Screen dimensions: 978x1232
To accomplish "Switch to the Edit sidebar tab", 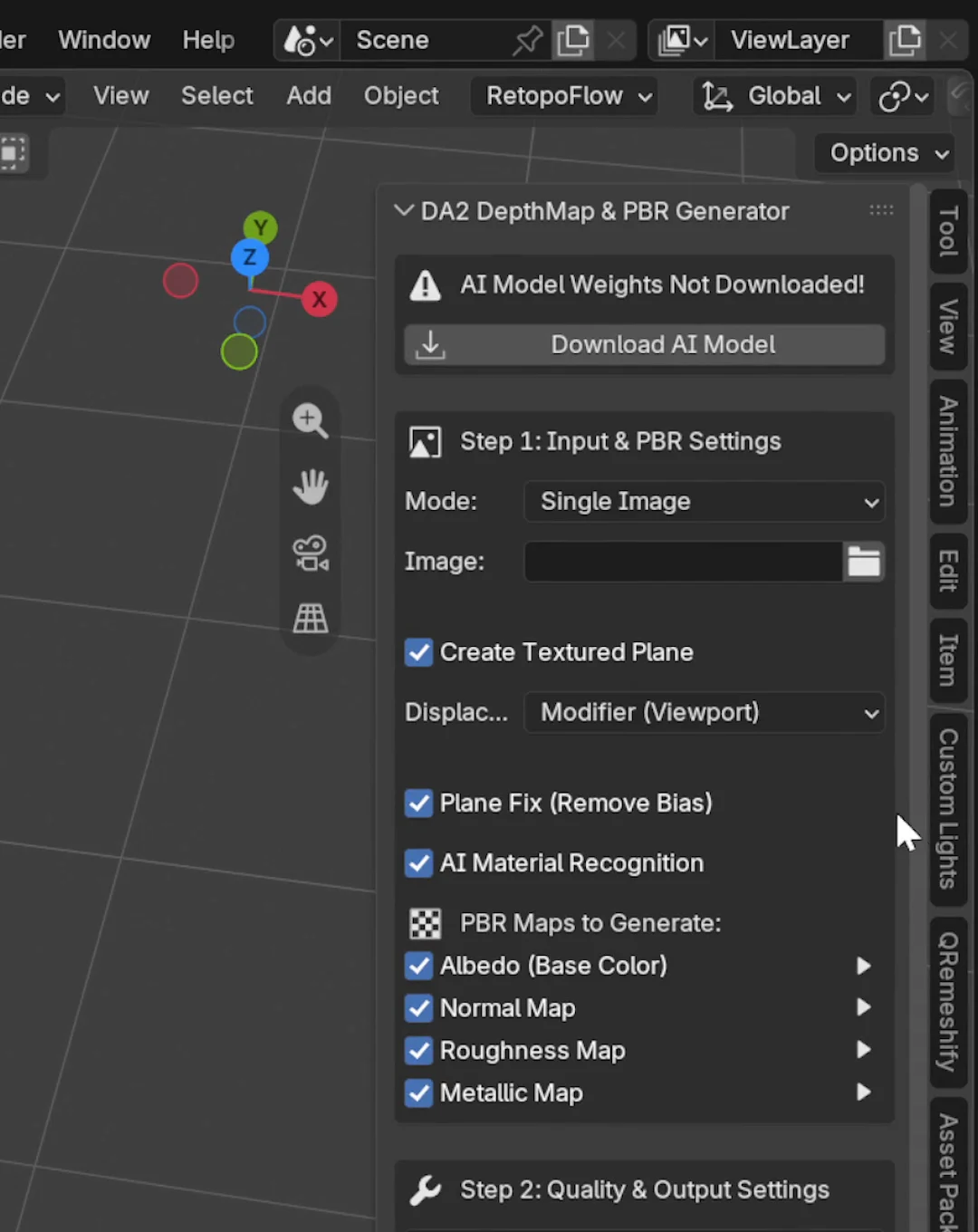I will [948, 571].
